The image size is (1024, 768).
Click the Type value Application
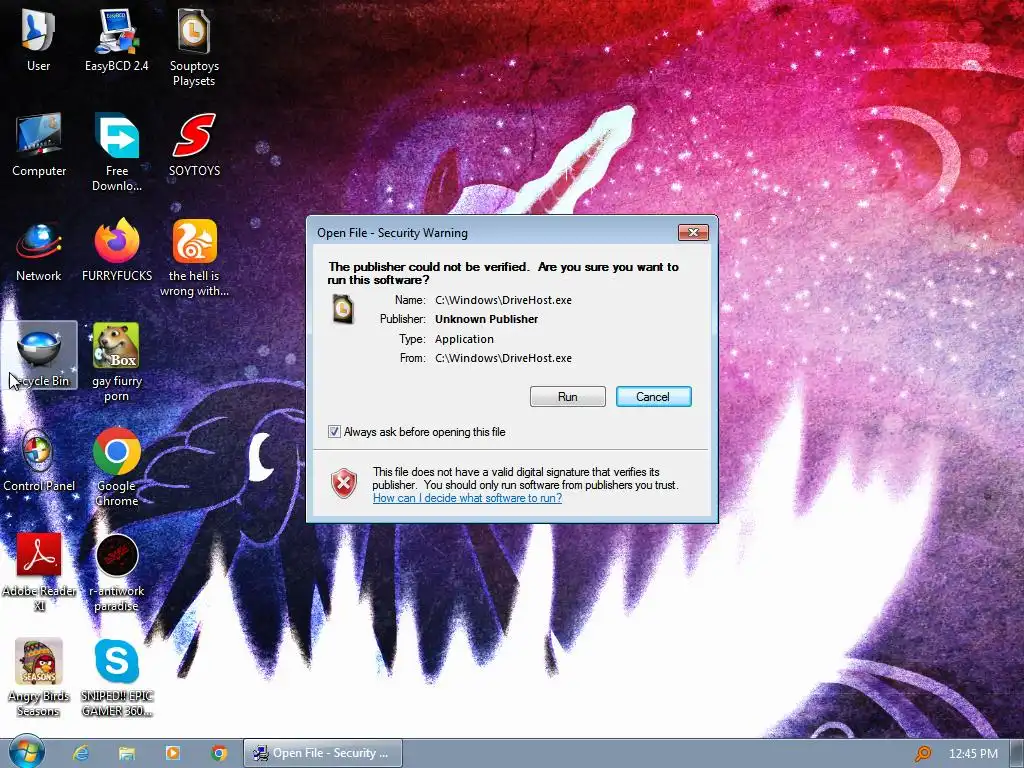coord(464,339)
